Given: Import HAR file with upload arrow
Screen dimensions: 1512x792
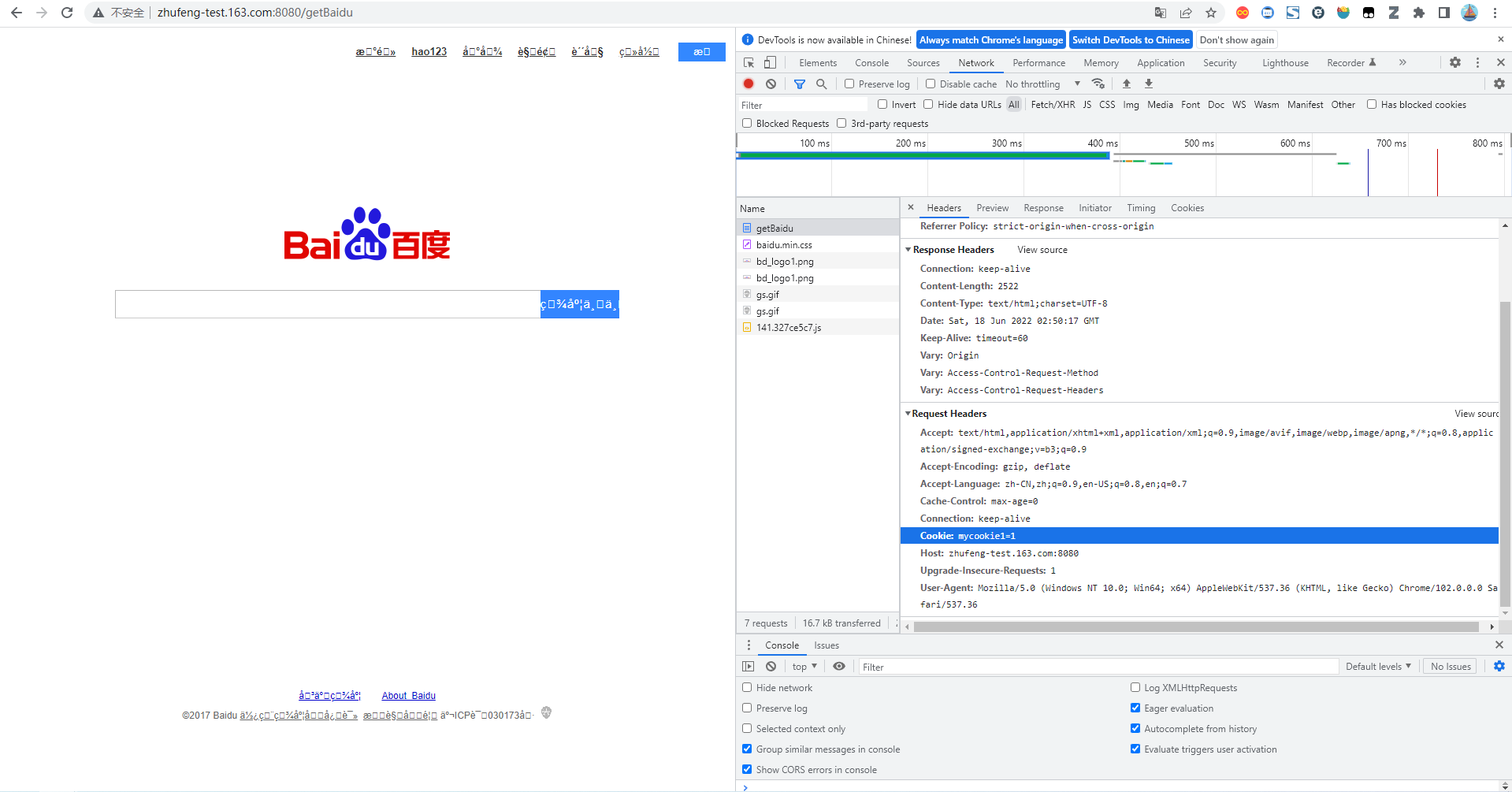Looking at the screenshot, I should coord(1127,84).
